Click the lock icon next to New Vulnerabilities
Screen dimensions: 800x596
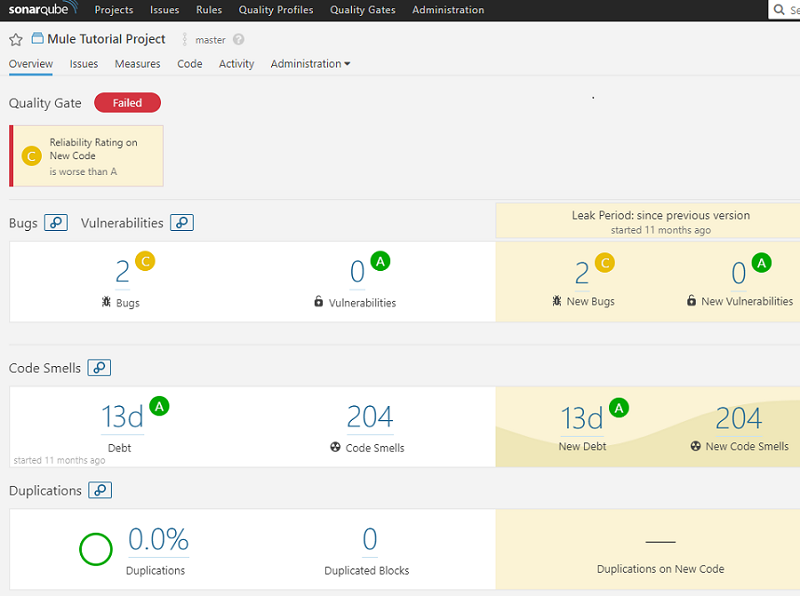point(691,300)
